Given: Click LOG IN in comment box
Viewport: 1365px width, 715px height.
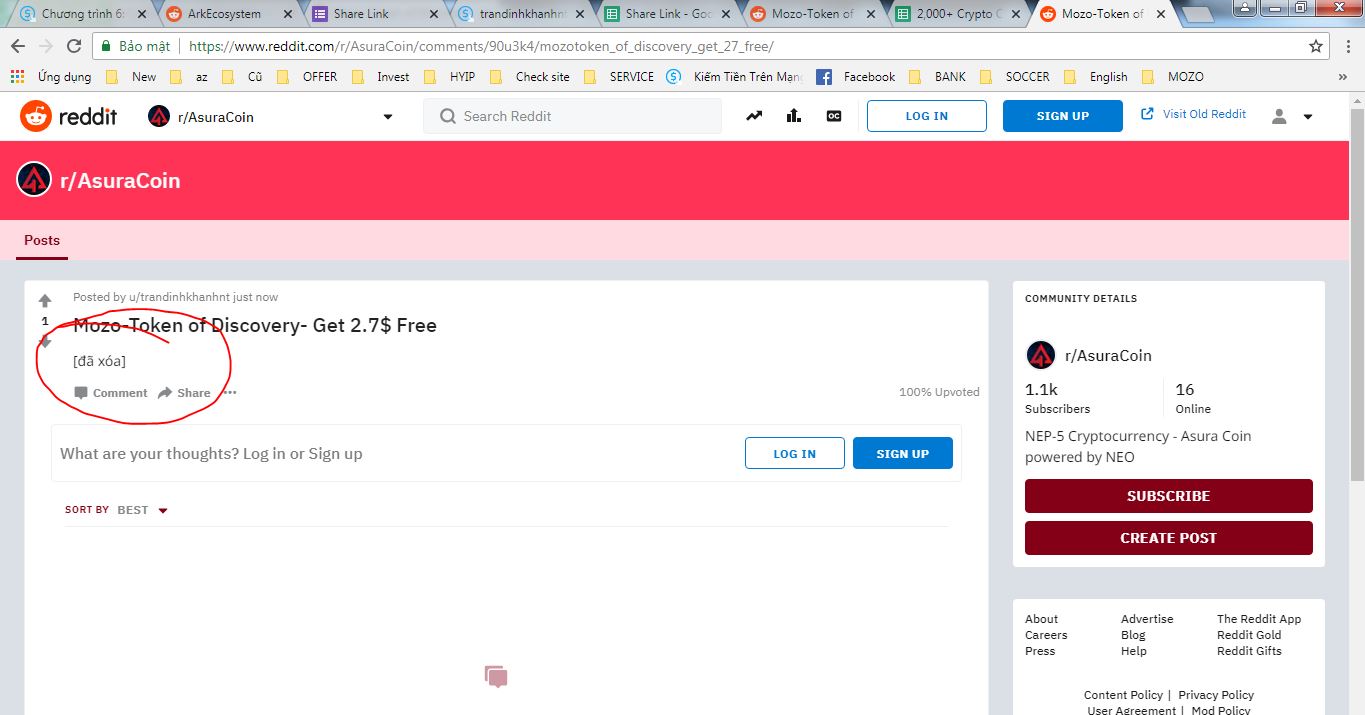Looking at the screenshot, I should (x=795, y=453).
